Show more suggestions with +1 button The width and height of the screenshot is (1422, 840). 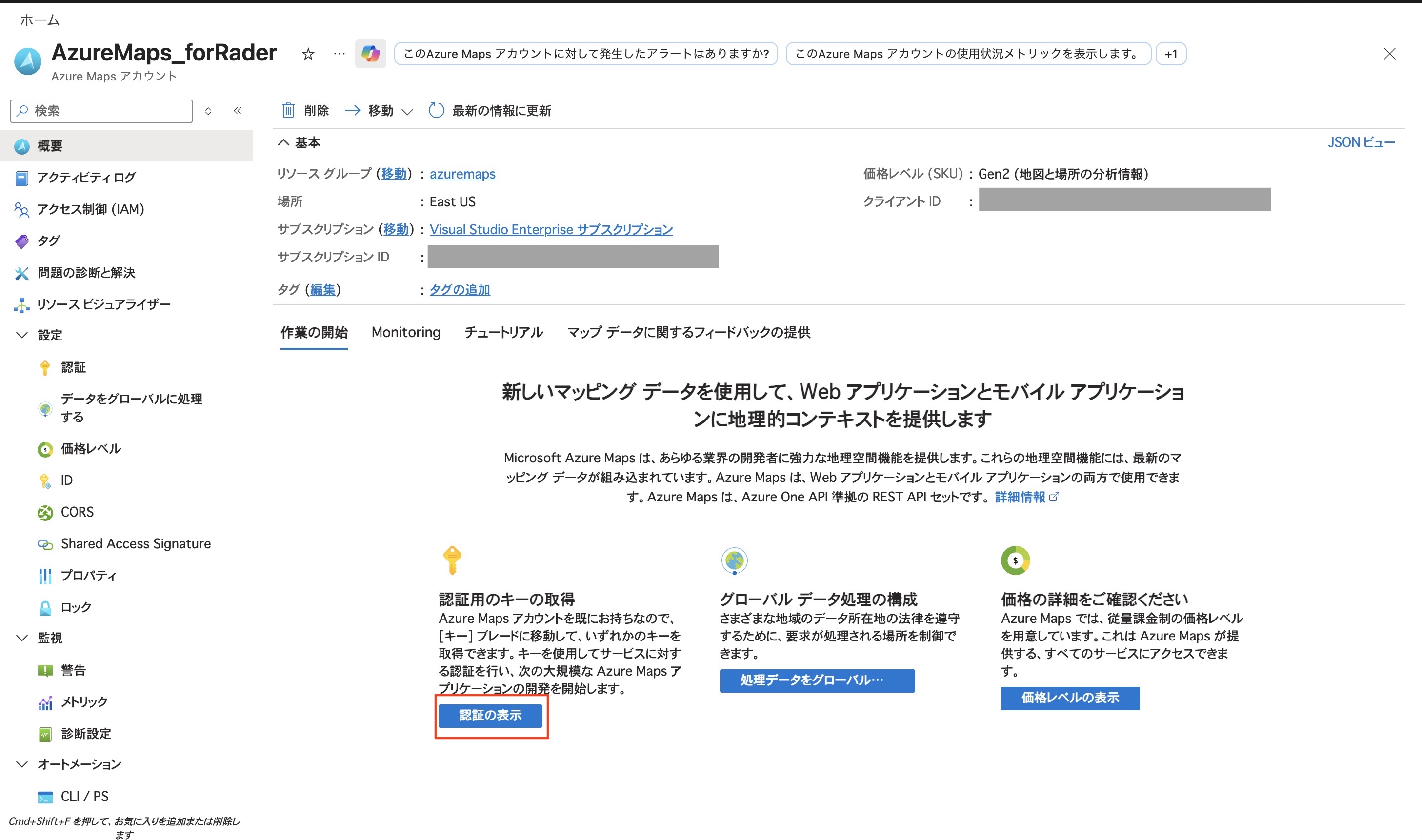coord(1171,54)
